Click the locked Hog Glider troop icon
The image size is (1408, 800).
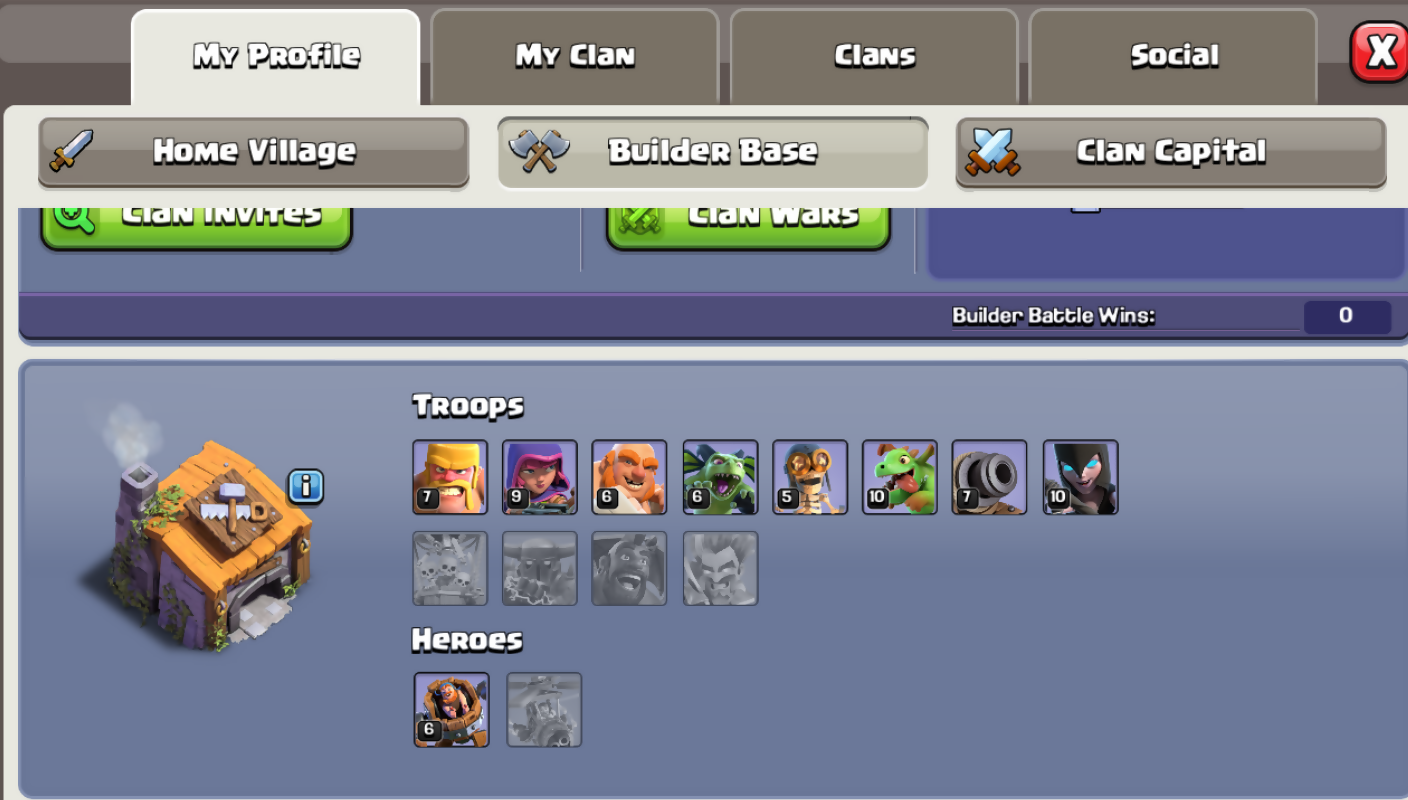tap(629, 568)
